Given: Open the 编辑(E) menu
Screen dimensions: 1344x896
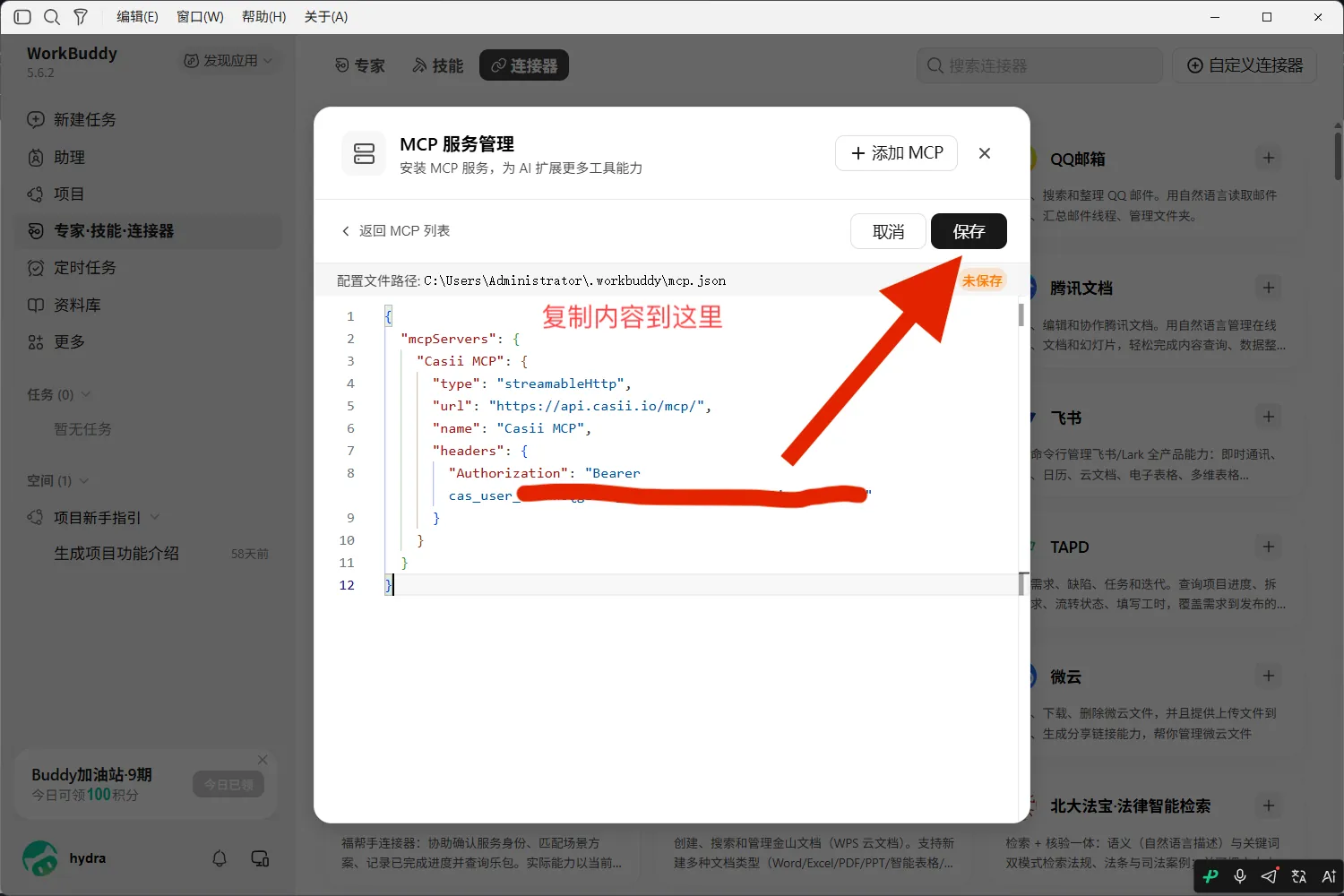Looking at the screenshot, I should click(137, 17).
